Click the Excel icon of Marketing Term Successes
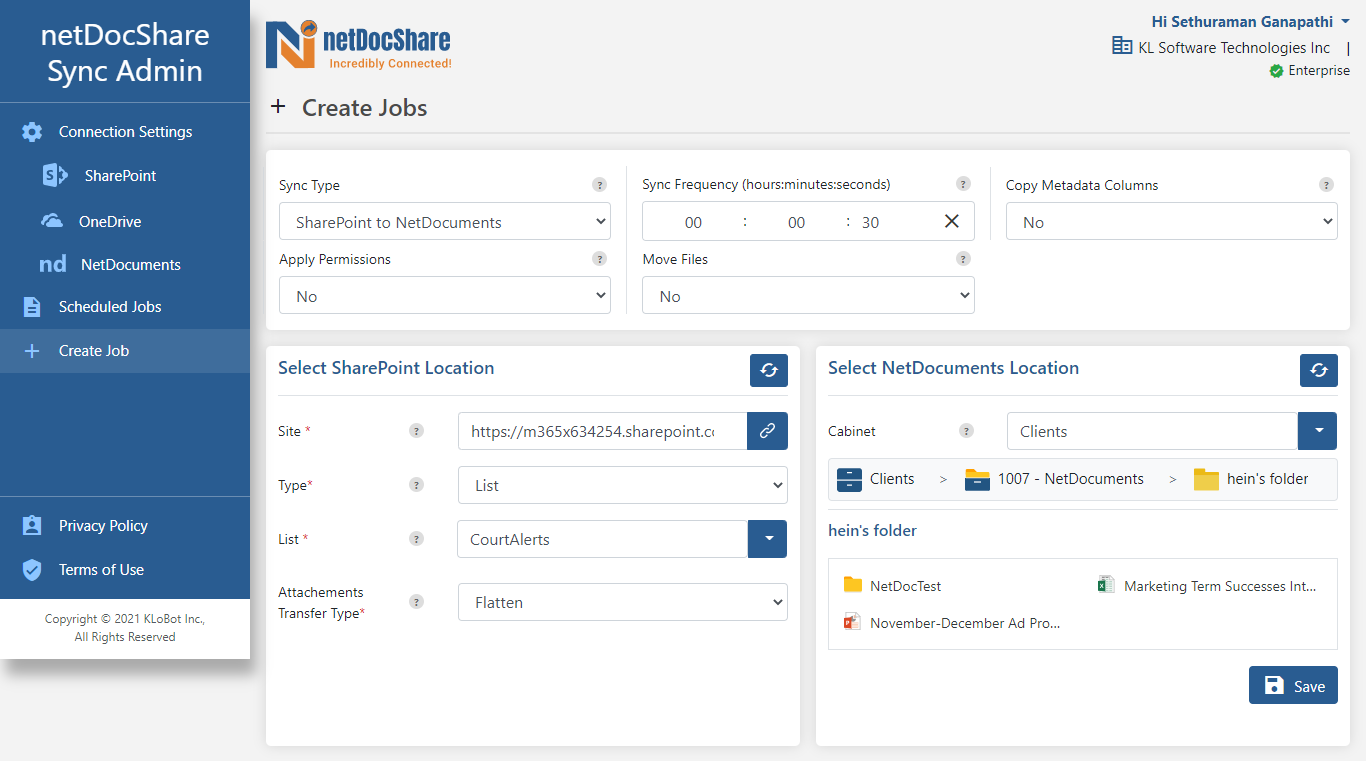1366x762 pixels. [x=1105, y=585]
